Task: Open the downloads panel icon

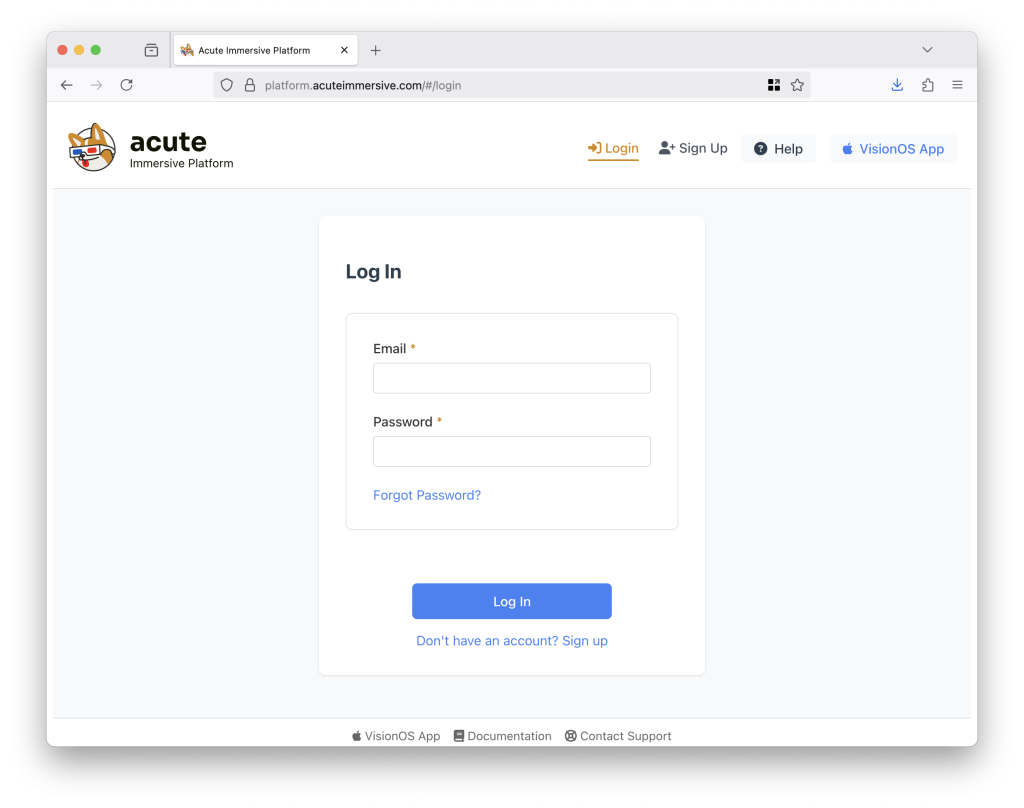Action: 897,85
